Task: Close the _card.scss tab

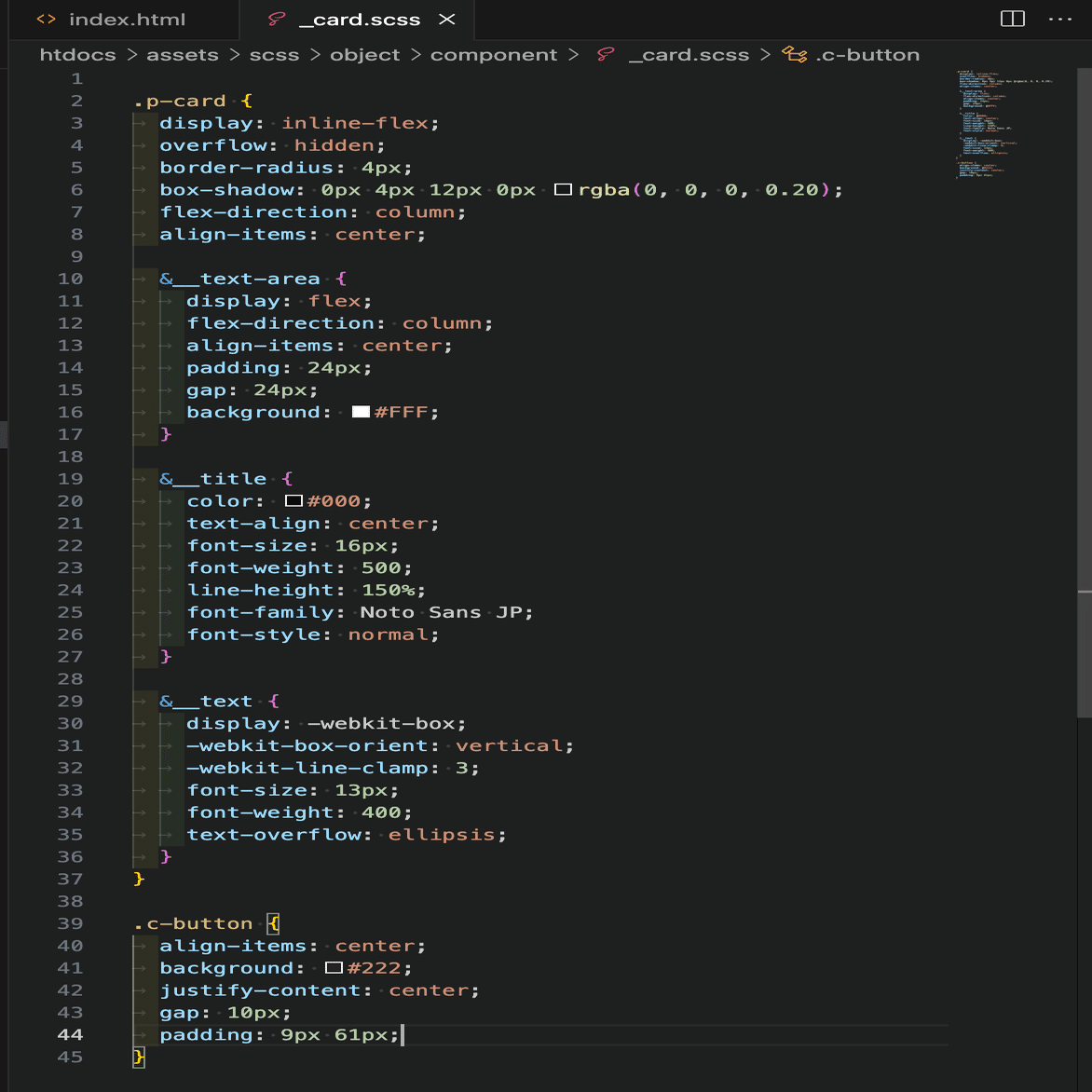Action: coord(447,19)
